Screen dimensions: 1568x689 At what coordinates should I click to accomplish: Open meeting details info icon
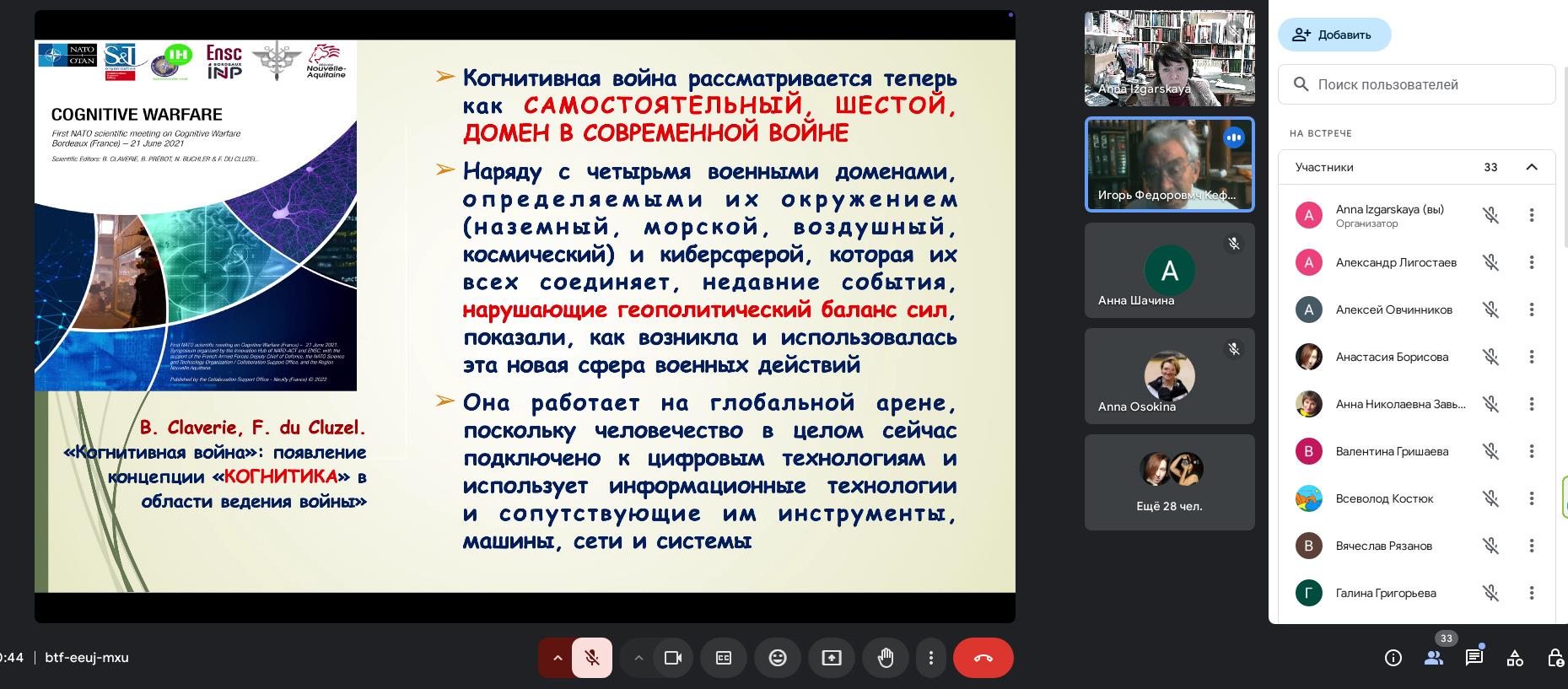pyautogui.click(x=1393, y=658)
